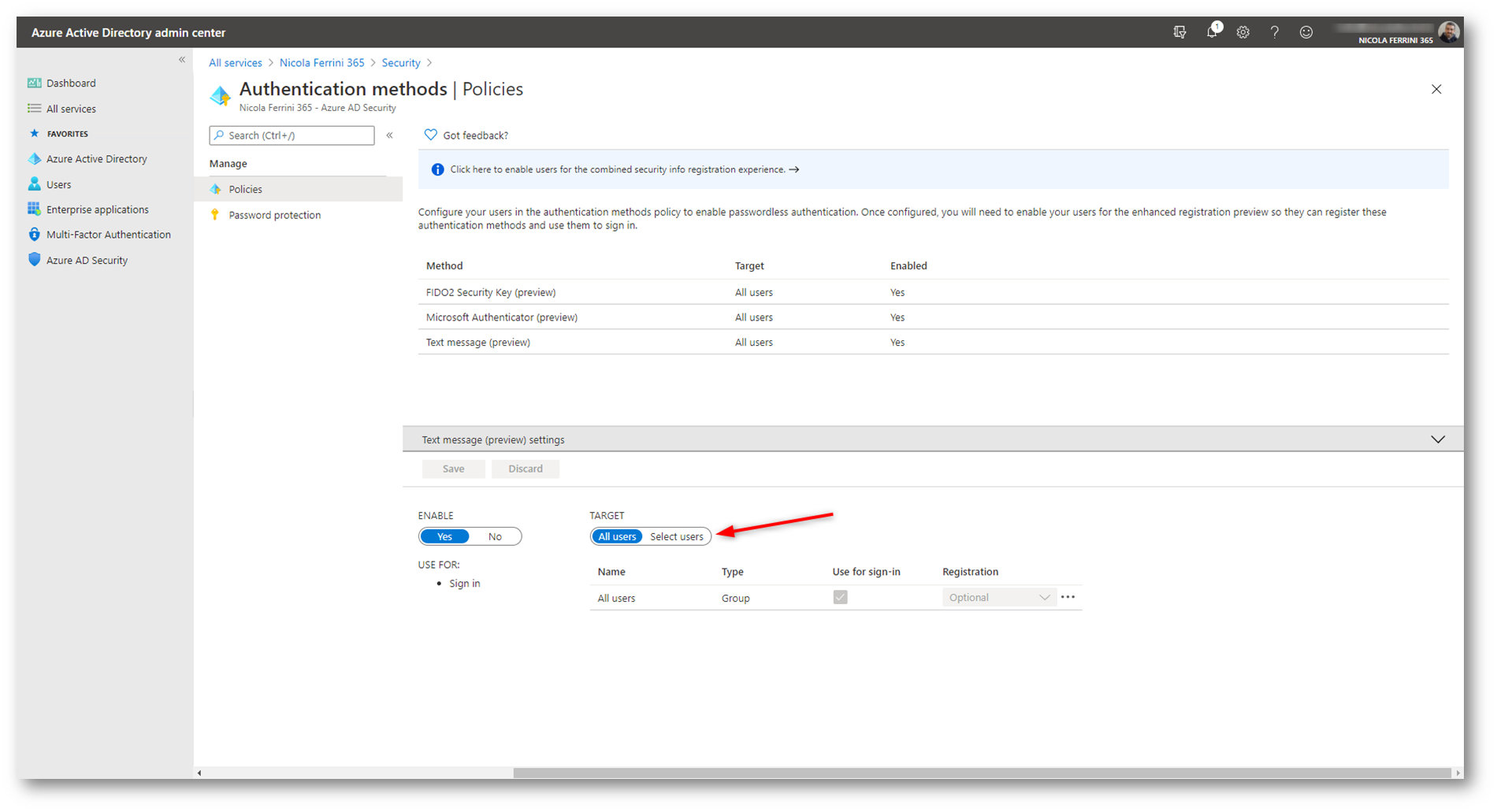Click the Multi-Factor Authentication icon
Screen dimensions: 1497x812
point(34,234)
